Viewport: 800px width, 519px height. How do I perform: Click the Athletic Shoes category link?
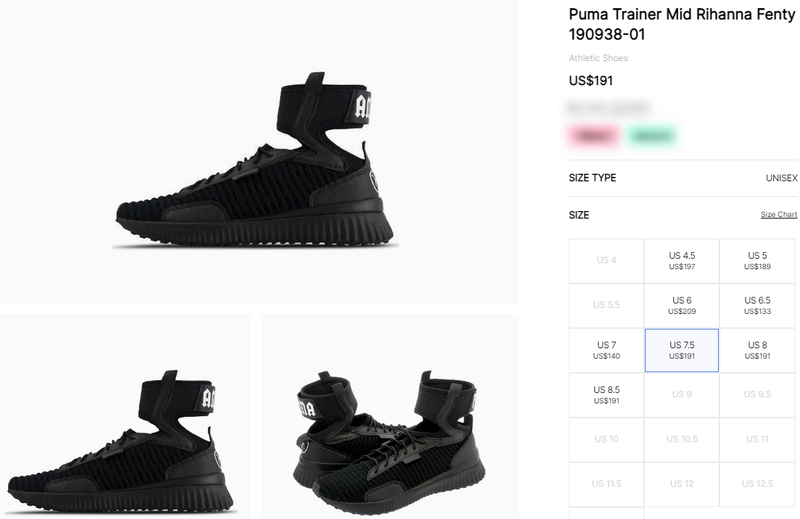tap(599, 58)
